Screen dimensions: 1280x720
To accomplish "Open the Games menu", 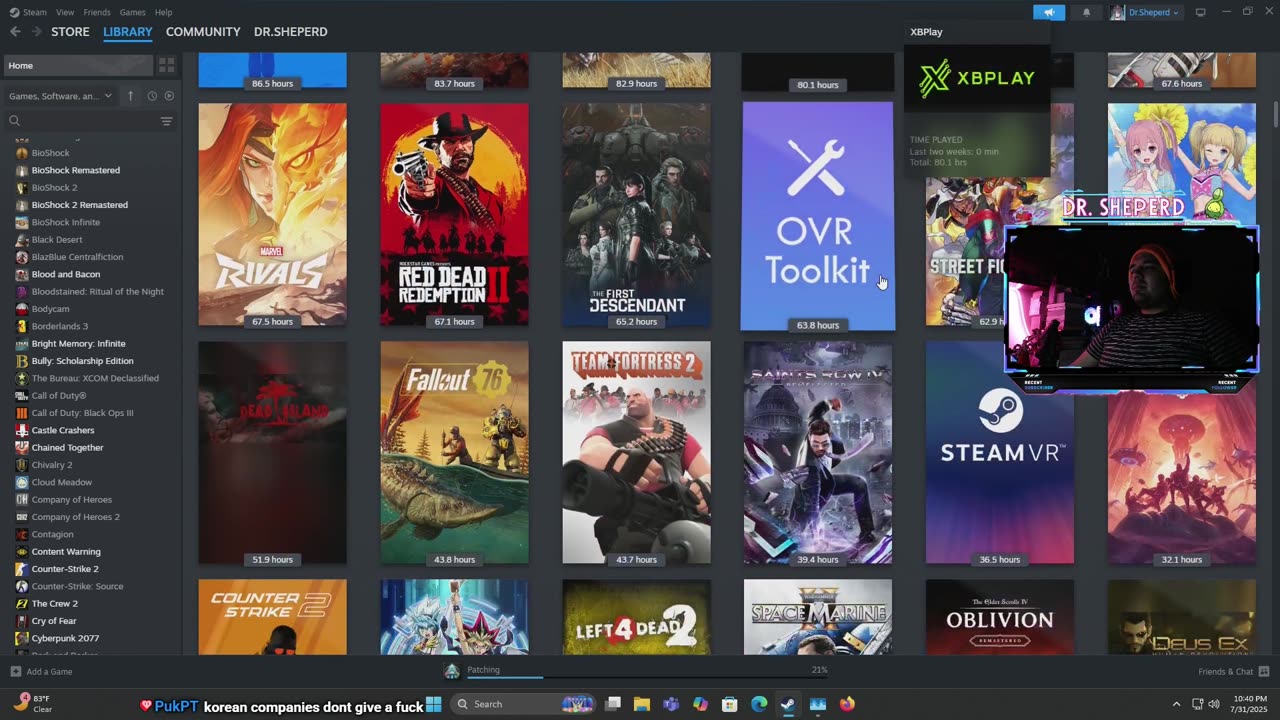I will [133, 12].
